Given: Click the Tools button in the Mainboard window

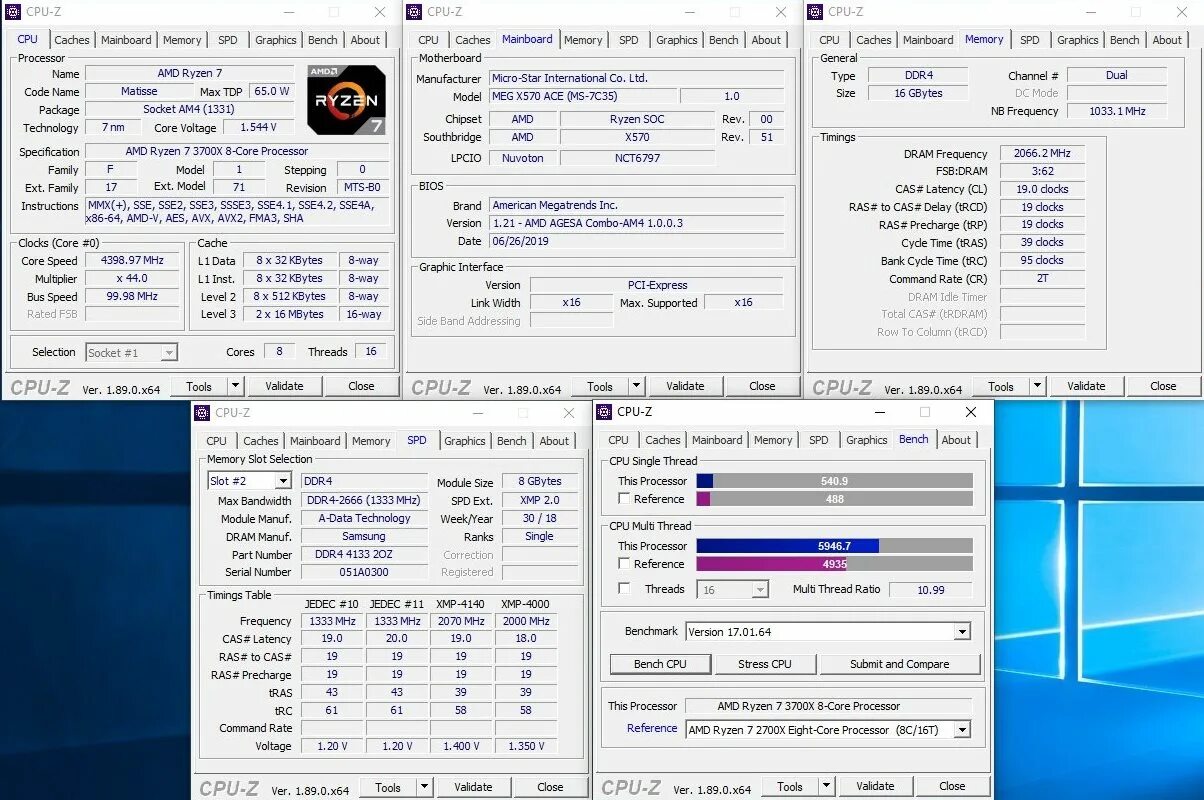Looking at the screenshot, I should pos(600,386).
